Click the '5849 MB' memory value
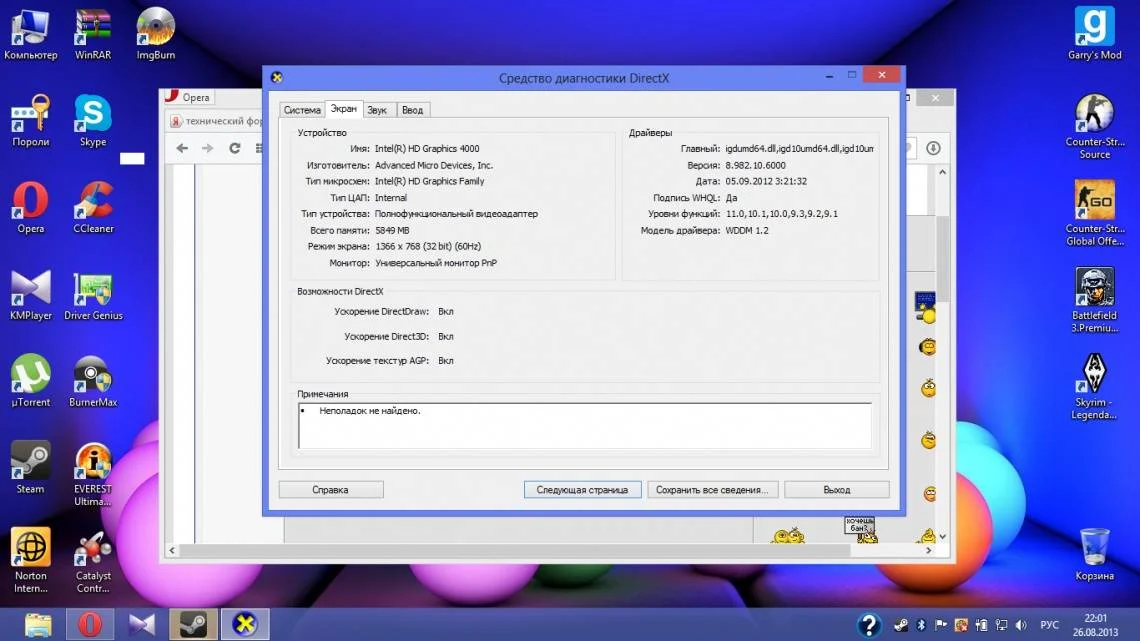 pyautogui.click(x=392, y=230)
